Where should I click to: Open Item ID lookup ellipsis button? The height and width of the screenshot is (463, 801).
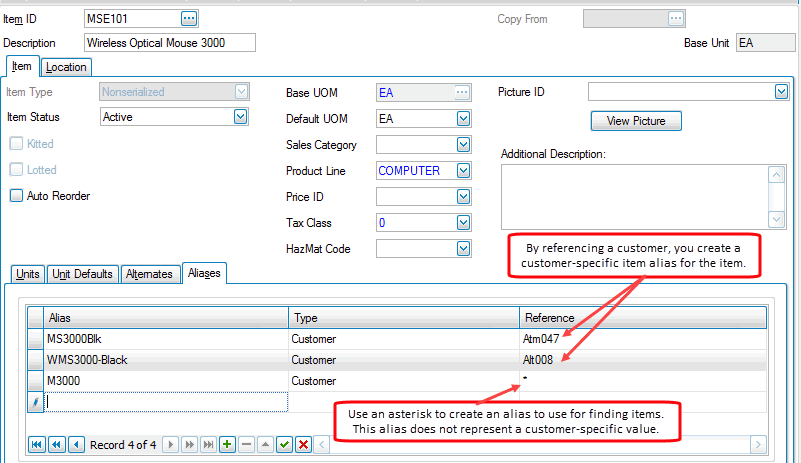pos(189,18)
